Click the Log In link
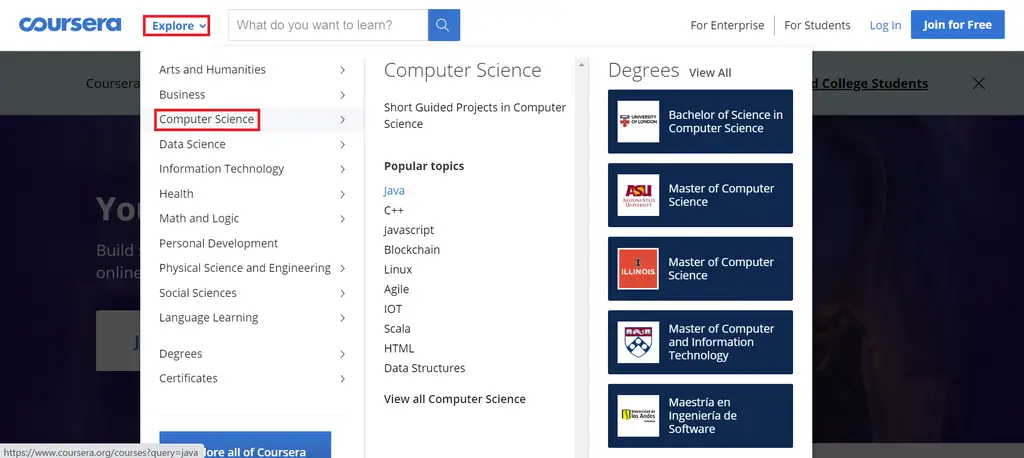The width and height of the screenshot is (1024, 458). point(885,25)
